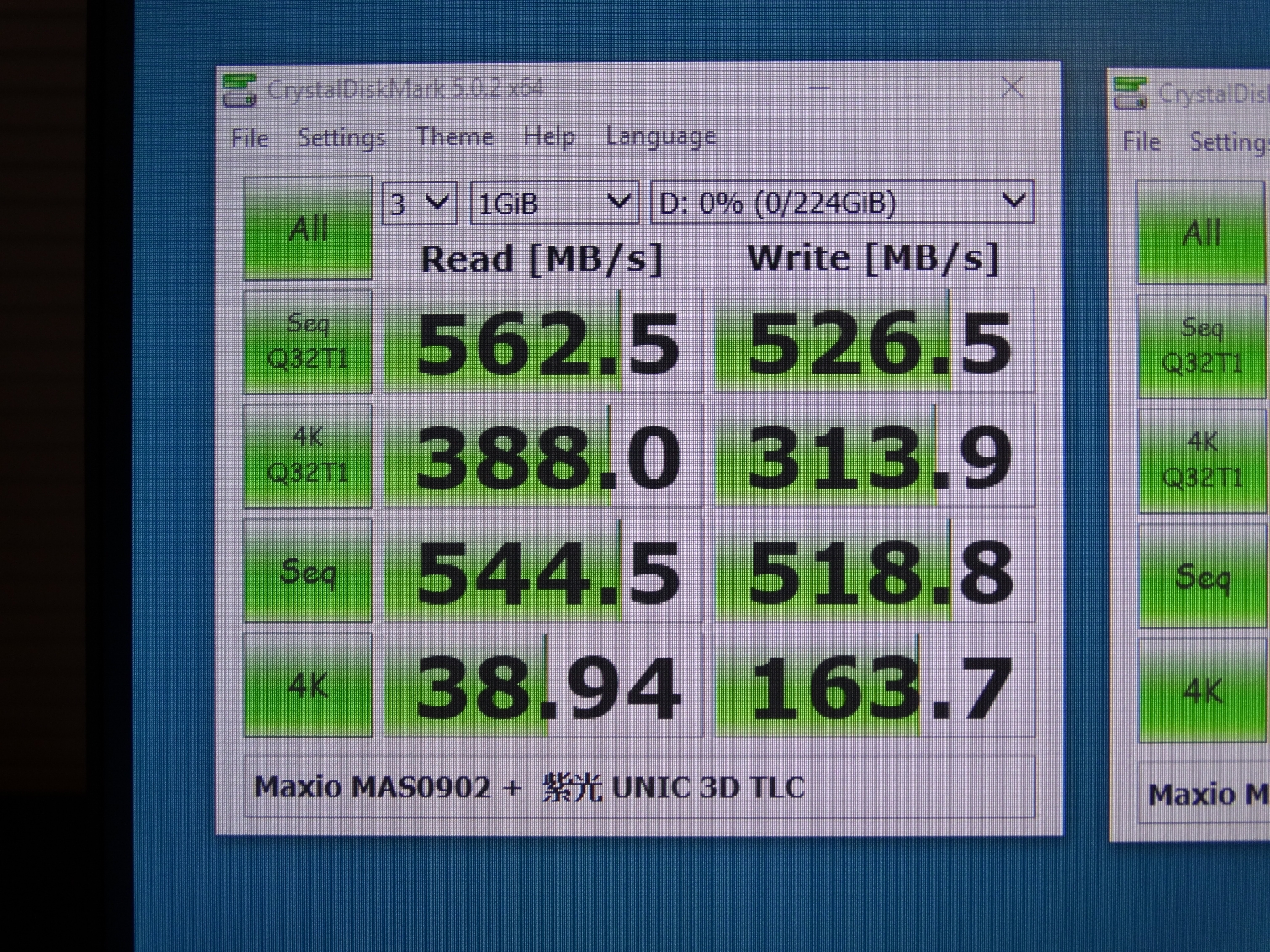1270x952 pixels.
Task: Minimize the CrystalDiskMark window
Action: click(x=820, y=87)
